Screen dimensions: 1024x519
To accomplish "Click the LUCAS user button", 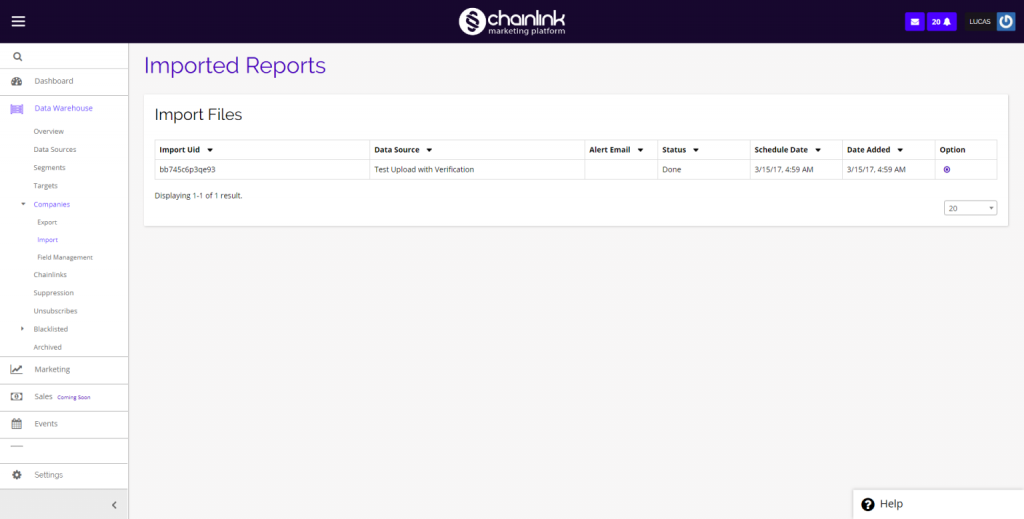I will point(980,22).
